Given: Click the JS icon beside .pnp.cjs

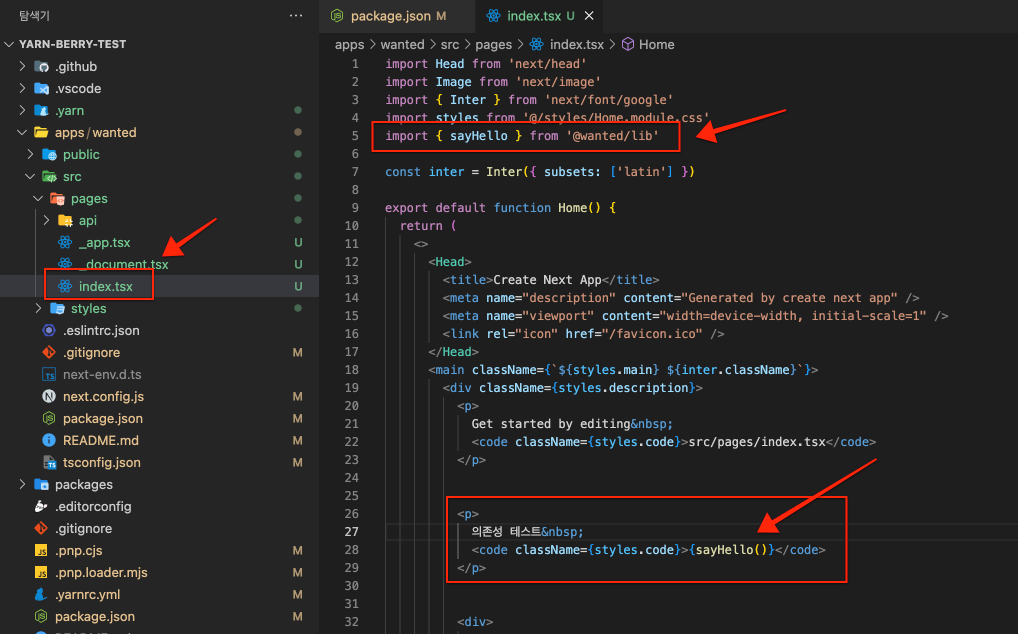Looking at the screenshot, I should click(41, 550).
